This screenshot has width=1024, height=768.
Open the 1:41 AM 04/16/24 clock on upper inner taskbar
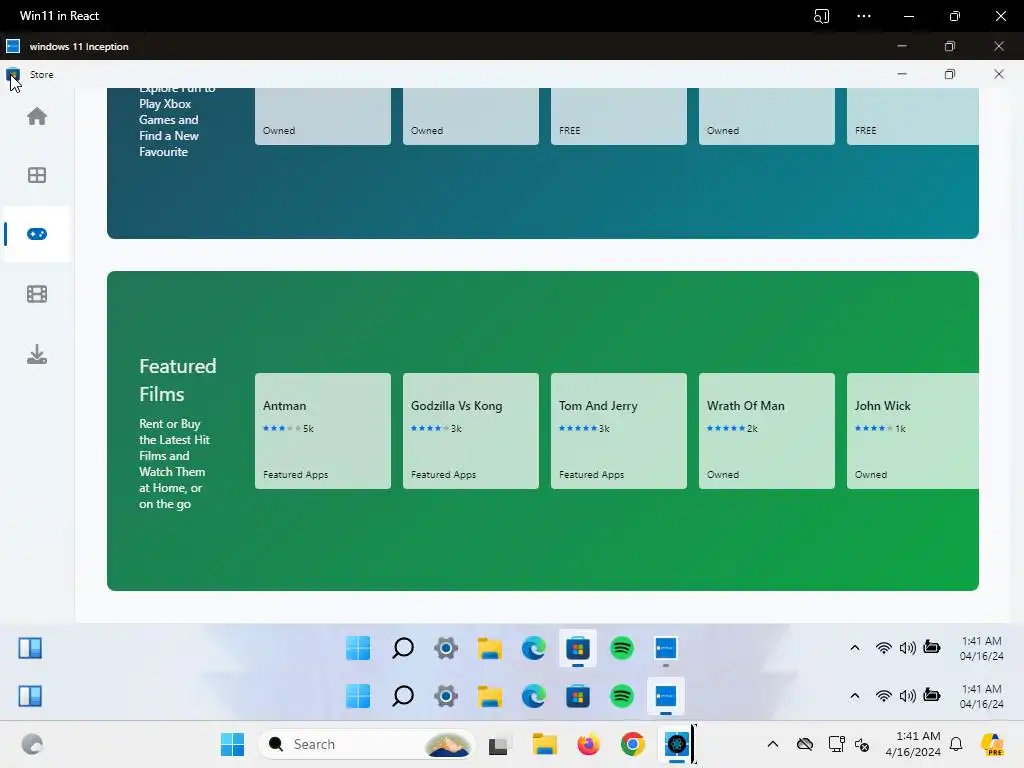point(982,648)
